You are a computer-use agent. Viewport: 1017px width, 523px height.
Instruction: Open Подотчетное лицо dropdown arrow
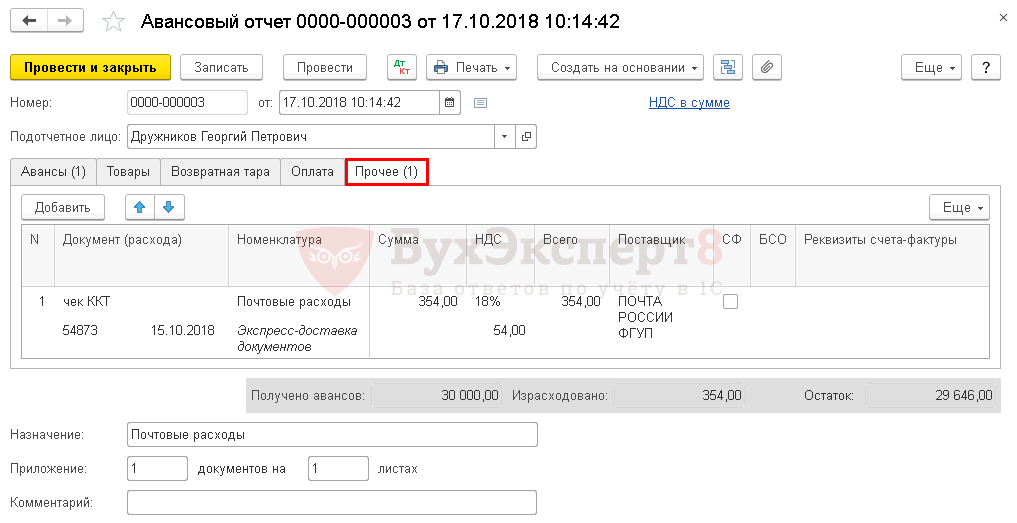(505, 137)
